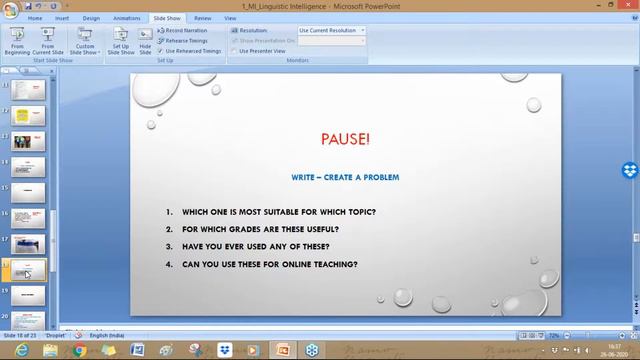The width and height of the screenshot is (640, 360).
Task: Click 'Which one is most suitable' line
Action: pos(279,212)
